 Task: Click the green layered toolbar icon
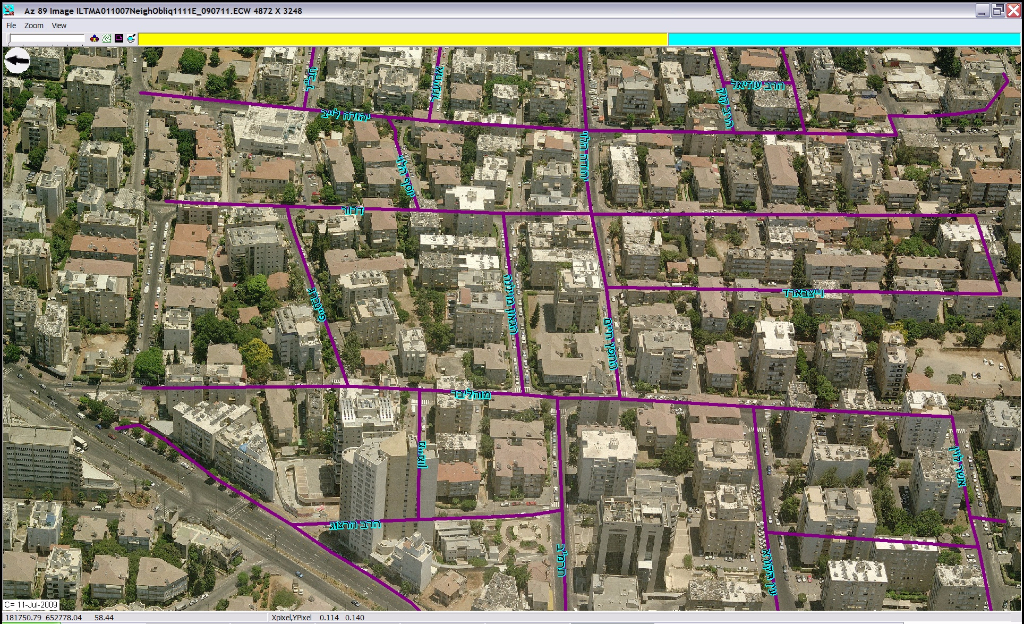(107, 38)
